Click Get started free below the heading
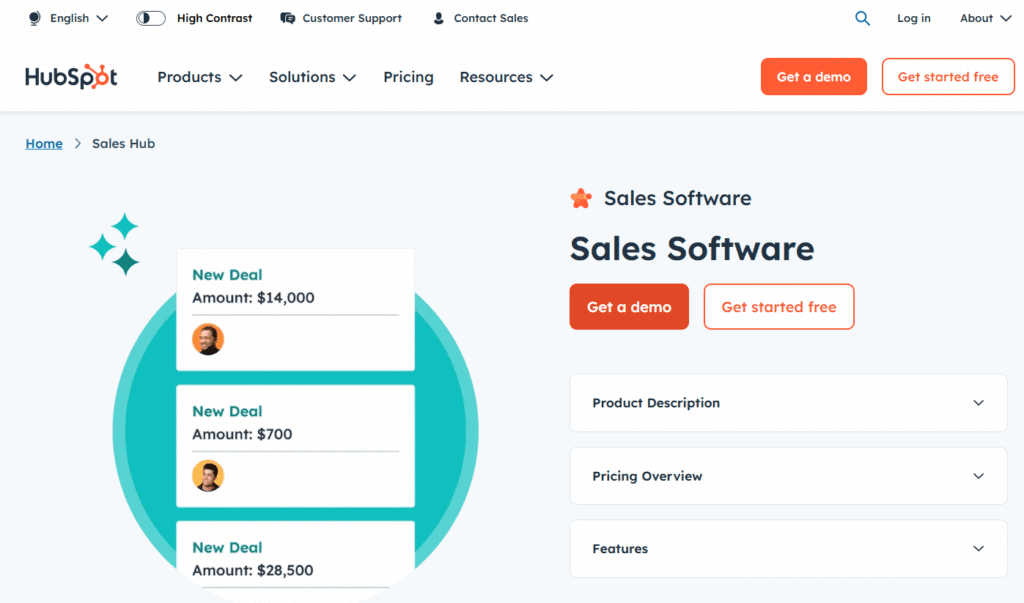 tap(778, 307)
